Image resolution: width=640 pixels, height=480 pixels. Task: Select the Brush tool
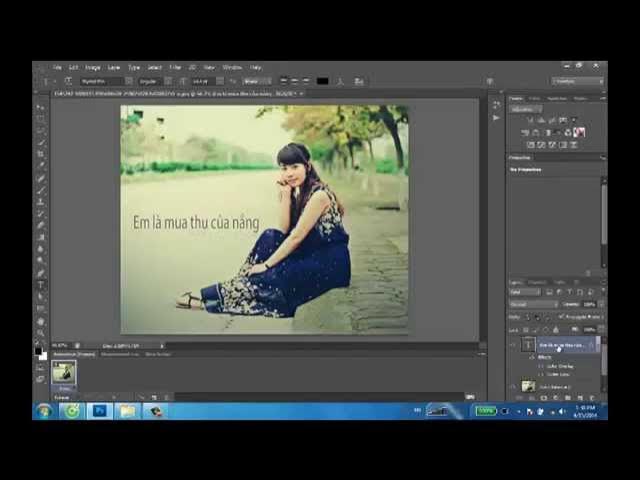[x=40, y=190]
